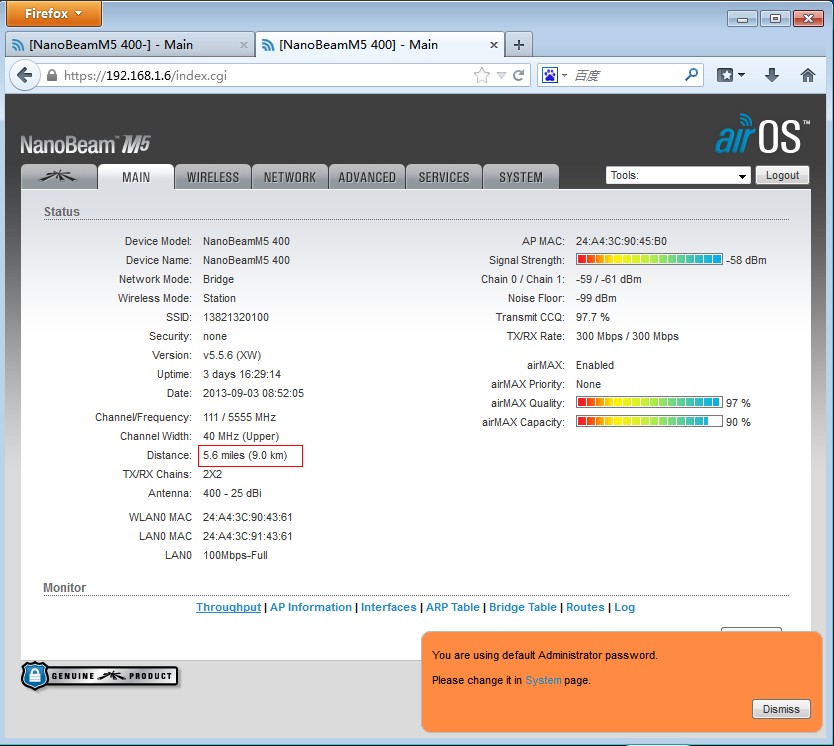
Task: Go to the browser home icon
Action: click(x=807, y=75)
